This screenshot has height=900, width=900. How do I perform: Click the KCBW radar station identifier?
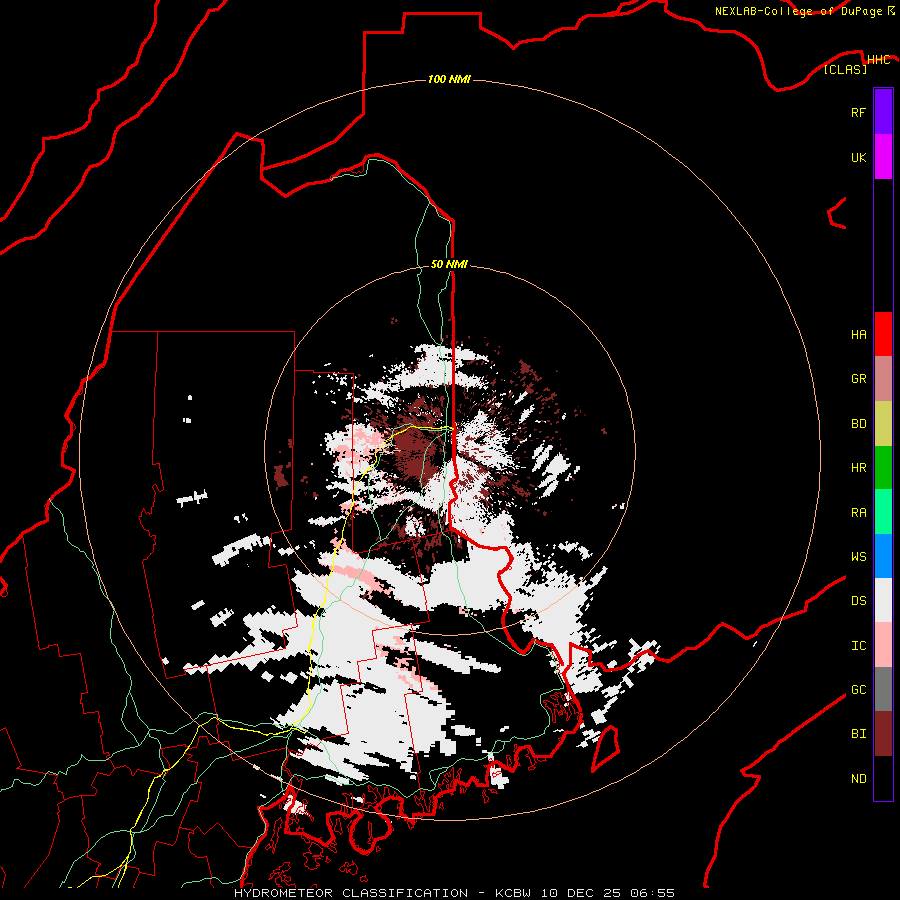[x=513, y=893]
